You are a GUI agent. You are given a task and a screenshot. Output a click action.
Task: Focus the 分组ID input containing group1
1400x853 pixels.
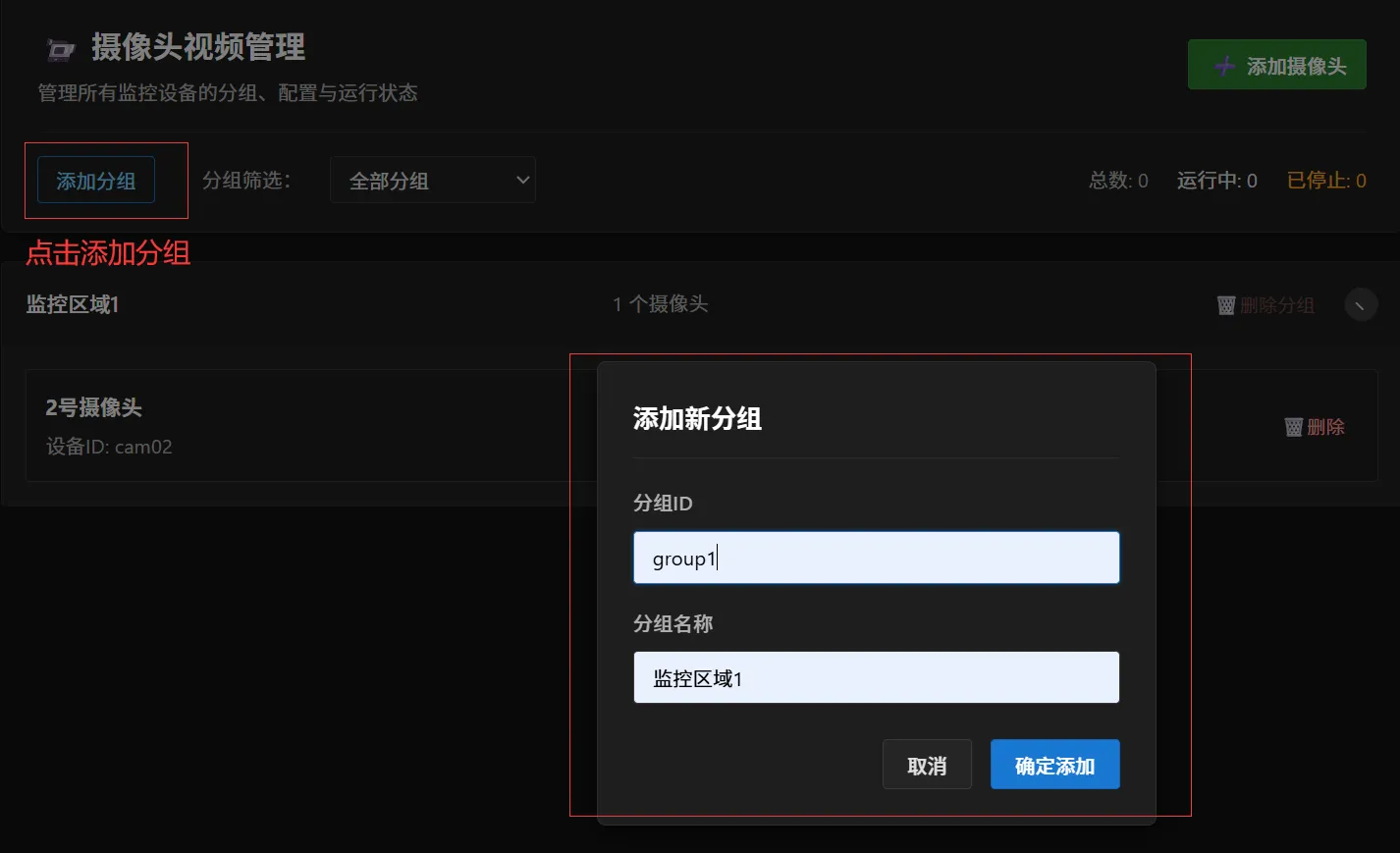[x=876, y=559]
